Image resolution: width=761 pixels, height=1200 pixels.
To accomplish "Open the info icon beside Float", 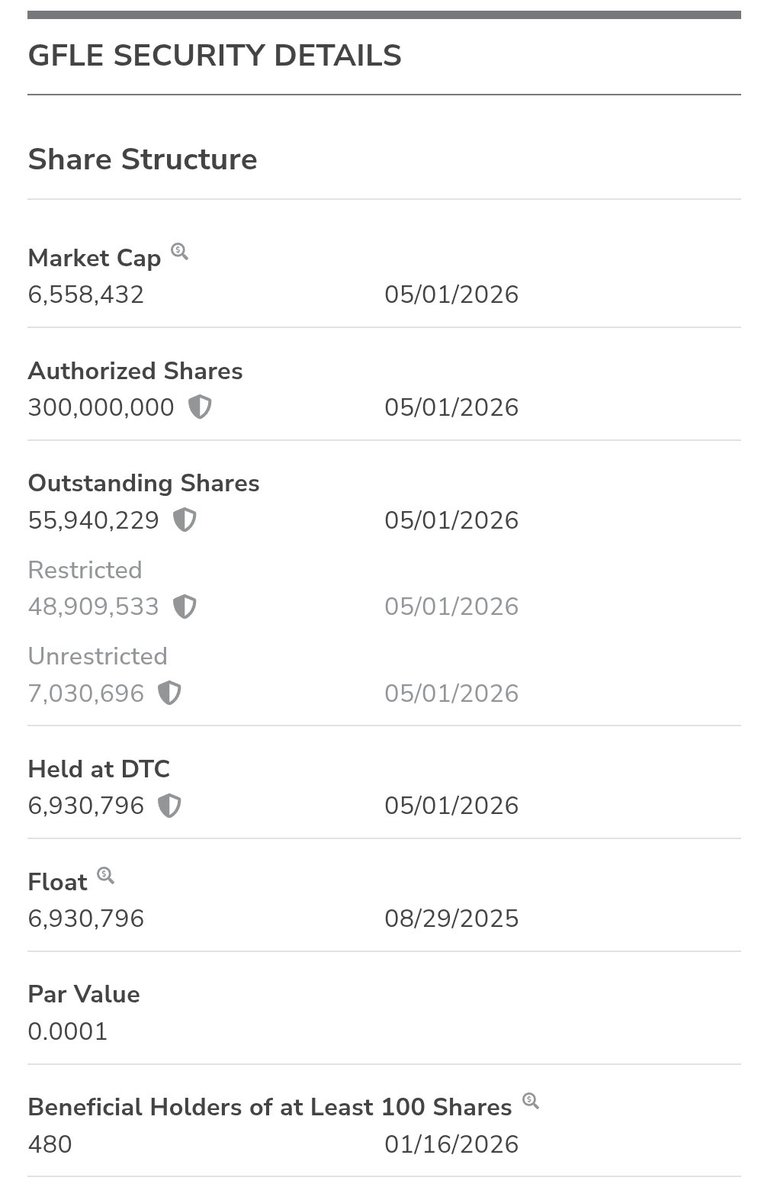I will pos(105,875).
